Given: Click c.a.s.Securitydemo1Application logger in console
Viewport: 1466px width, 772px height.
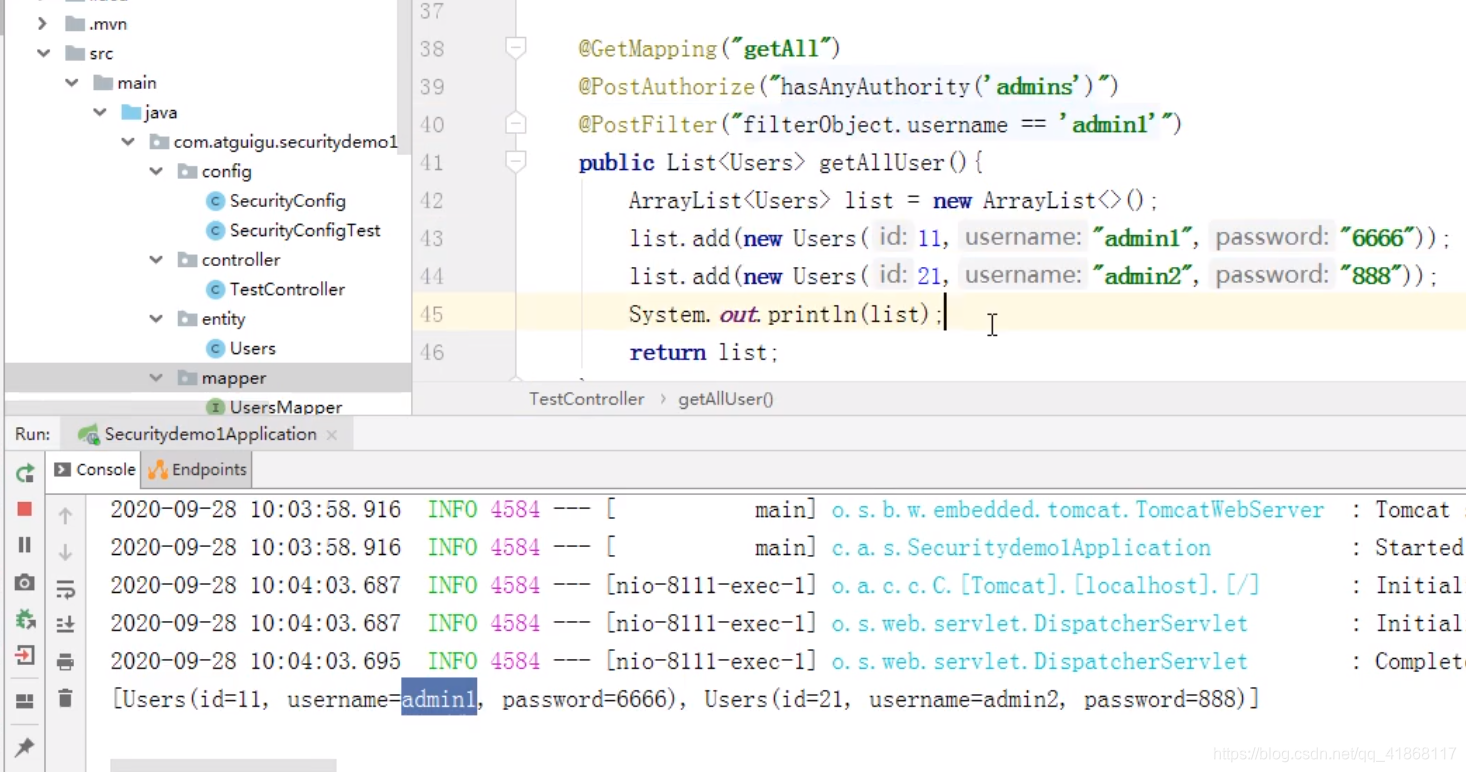Looking at the screenshot, I should point(1021,548).
